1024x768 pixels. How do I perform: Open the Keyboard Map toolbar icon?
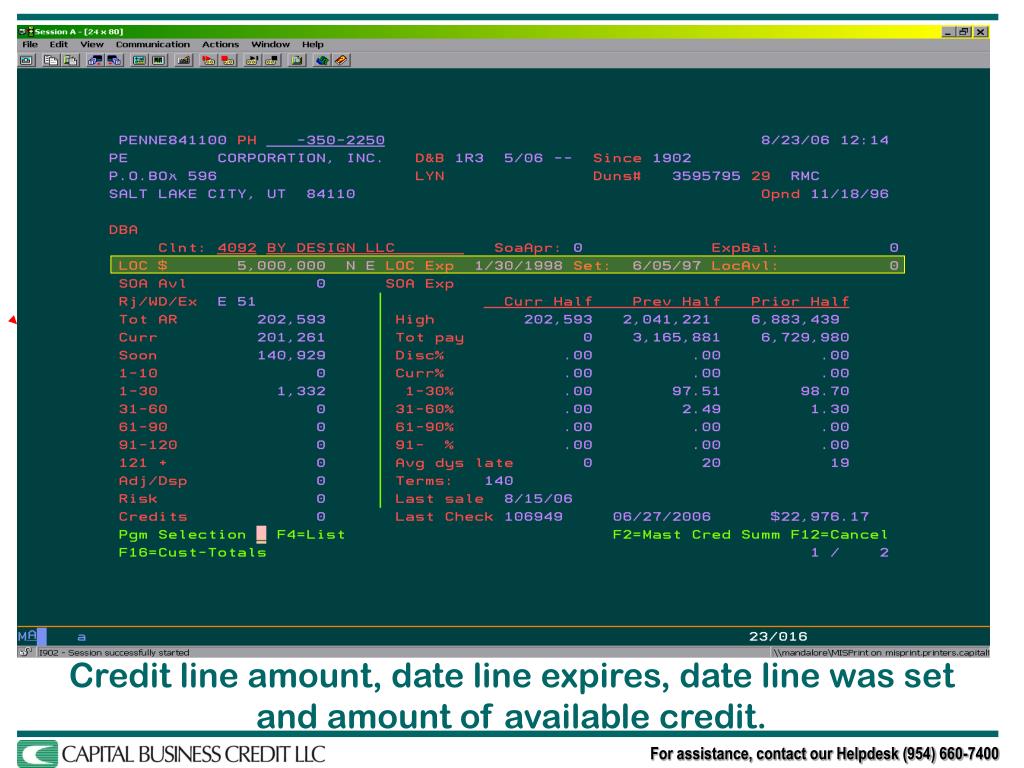pos(184,60)
